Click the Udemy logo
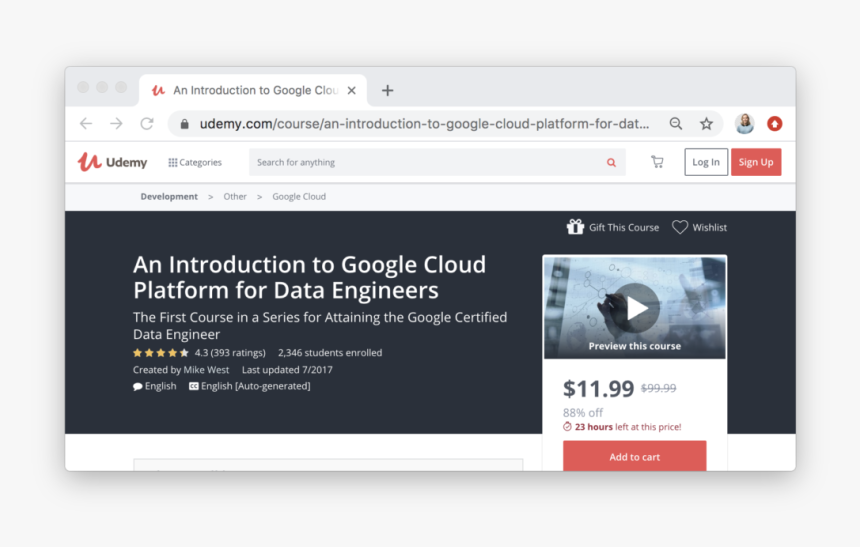The image size is (860, 547). (112, 162)
